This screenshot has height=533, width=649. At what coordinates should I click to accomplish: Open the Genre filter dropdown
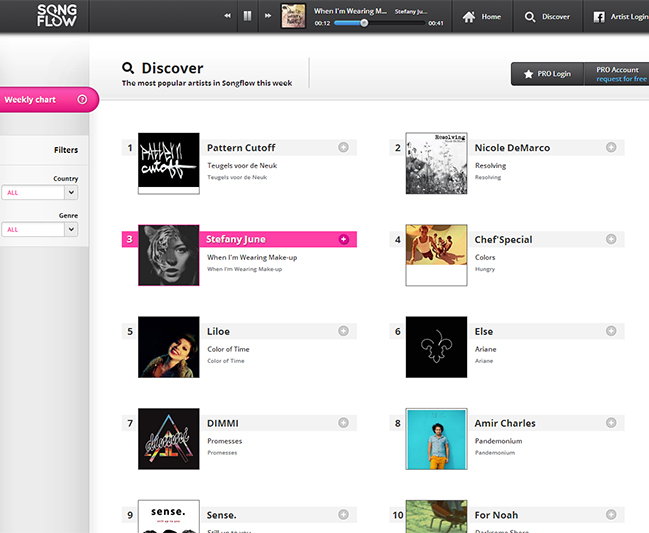[40, 229]
